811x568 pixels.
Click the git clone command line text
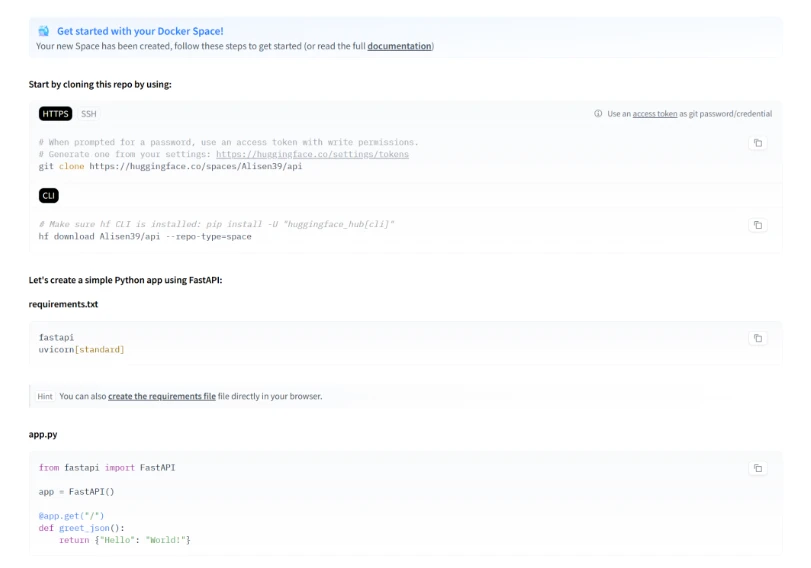(170, 166)
